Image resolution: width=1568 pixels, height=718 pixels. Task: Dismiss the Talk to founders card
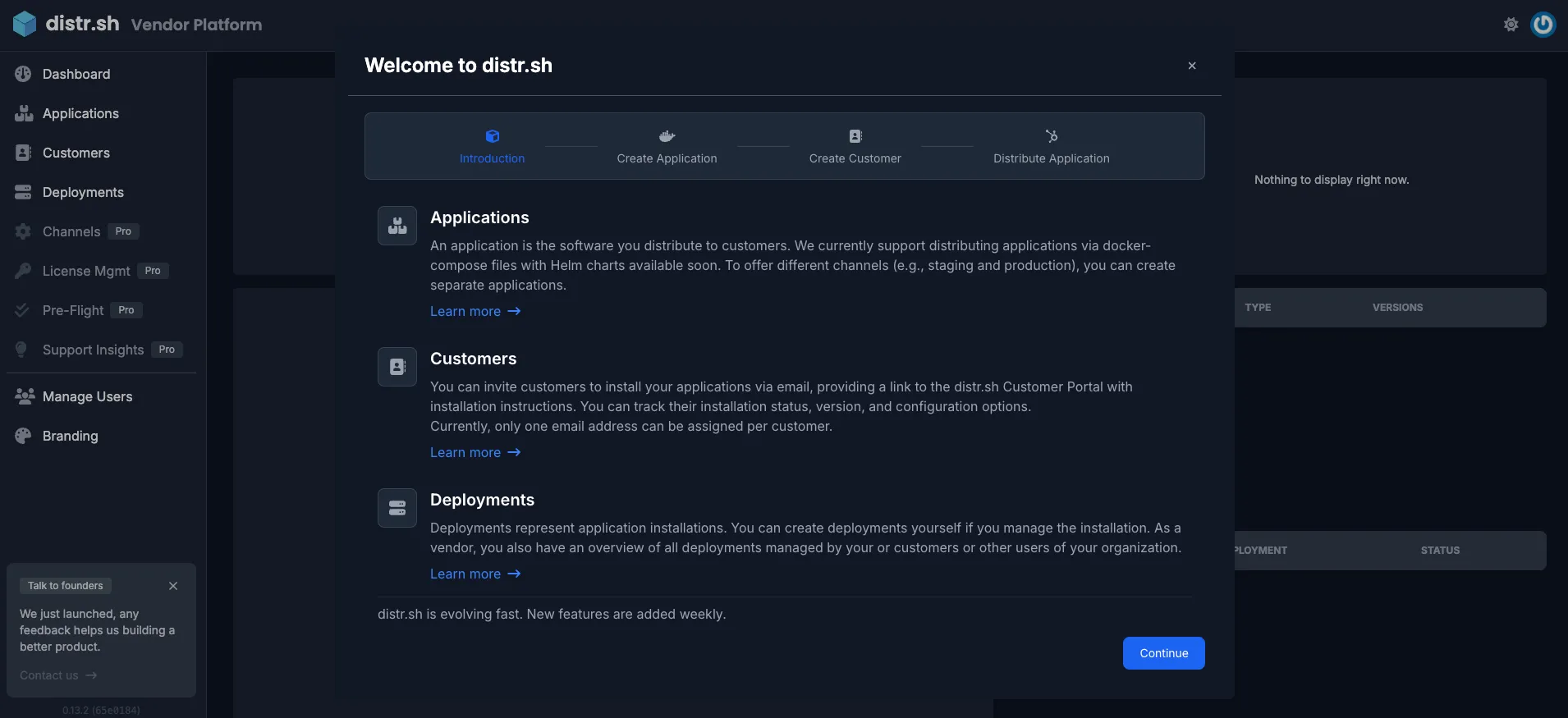click(173, 586)
